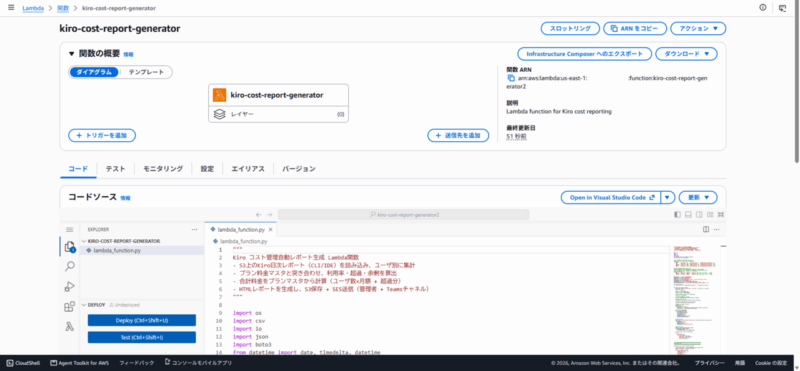Open the Search magnifier in activity bar
This screenshot has height=371, width=800.
(70, 266)
